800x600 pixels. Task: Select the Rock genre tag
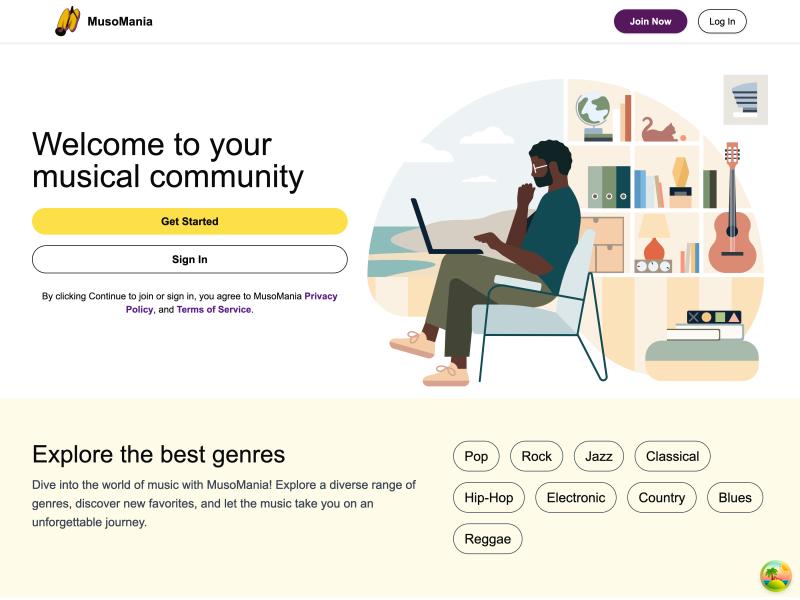click(536, 456)
